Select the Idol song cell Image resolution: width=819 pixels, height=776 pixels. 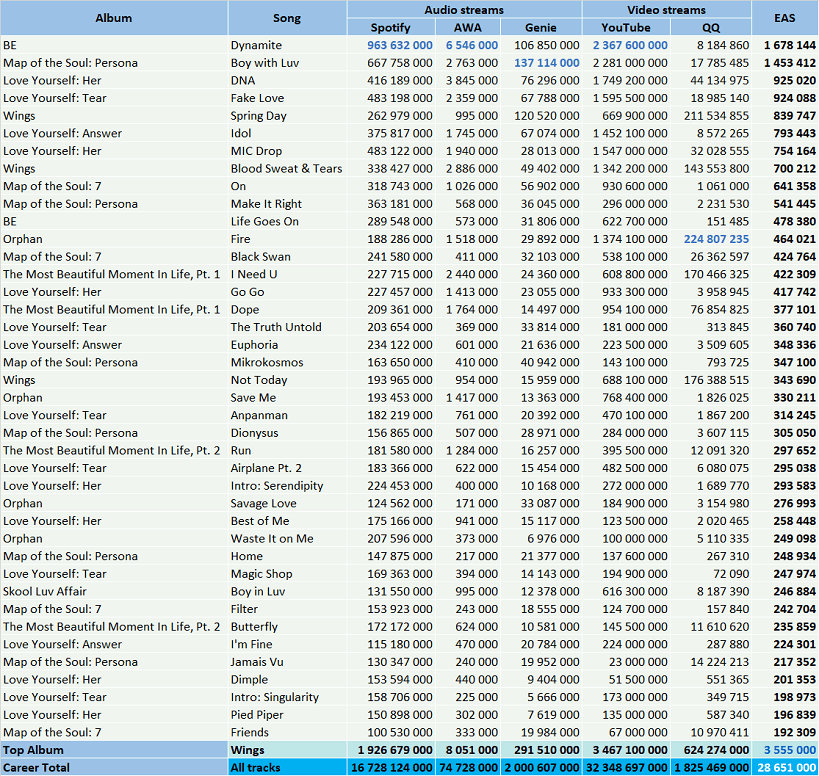[287, 133]
